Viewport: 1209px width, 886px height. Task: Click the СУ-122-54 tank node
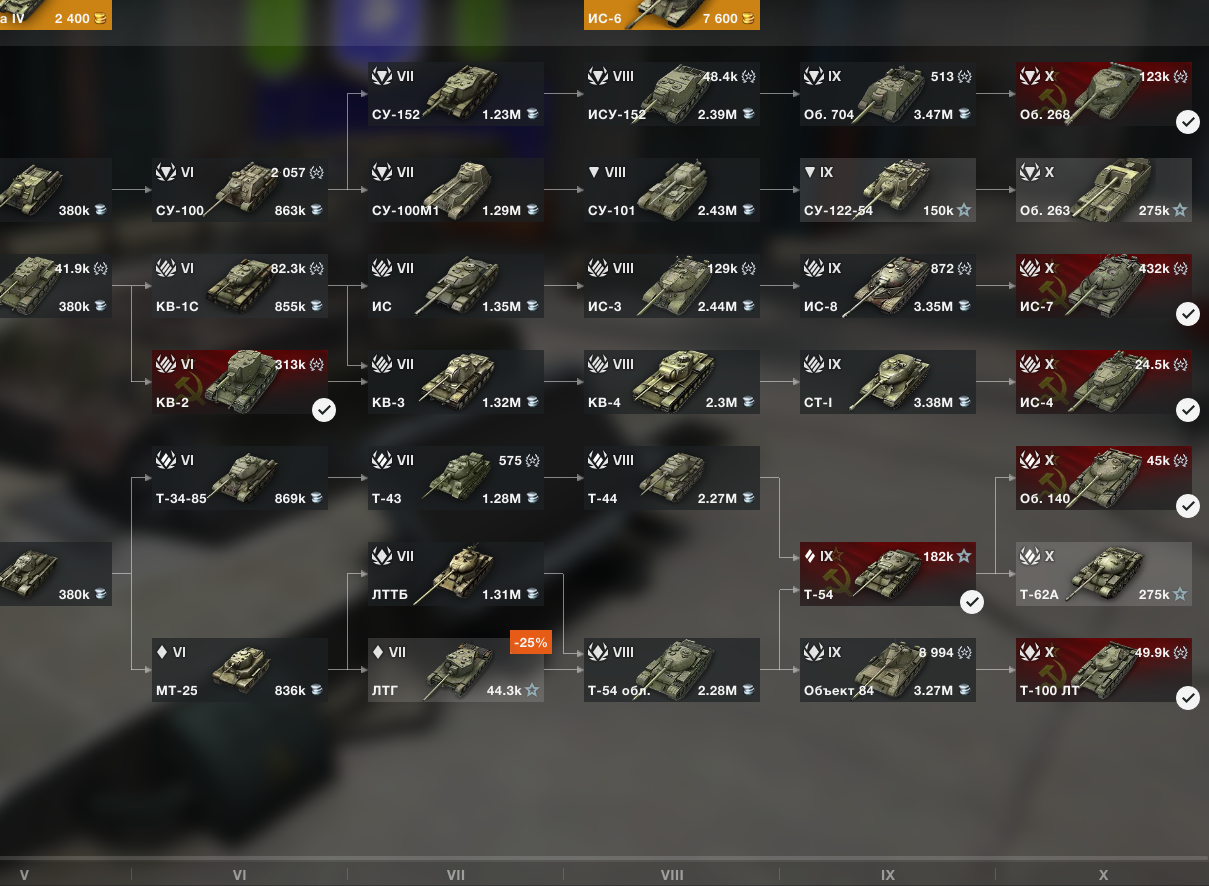[x=888, y=190]
